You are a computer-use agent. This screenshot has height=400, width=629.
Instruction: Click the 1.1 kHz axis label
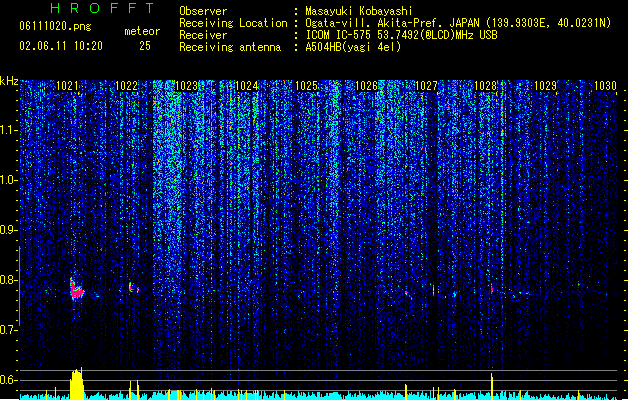9,130
